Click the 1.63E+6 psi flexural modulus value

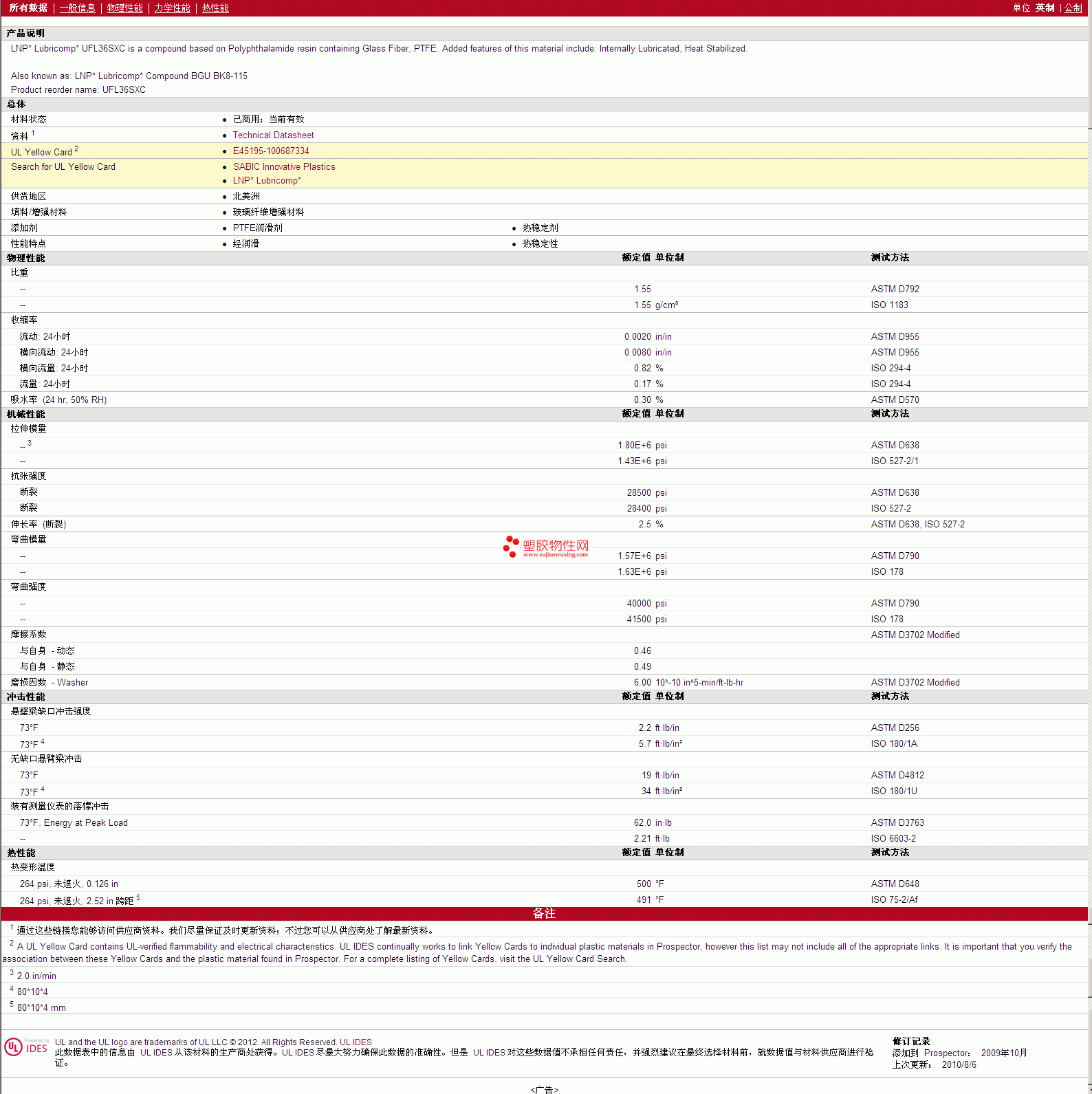coord(642,572)
